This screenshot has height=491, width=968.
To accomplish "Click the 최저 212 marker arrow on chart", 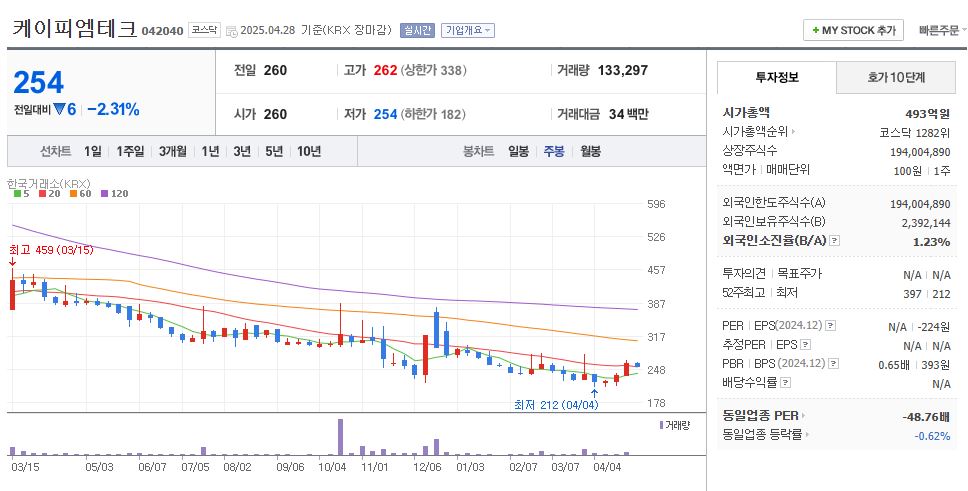I will click(x=594, y=393).
